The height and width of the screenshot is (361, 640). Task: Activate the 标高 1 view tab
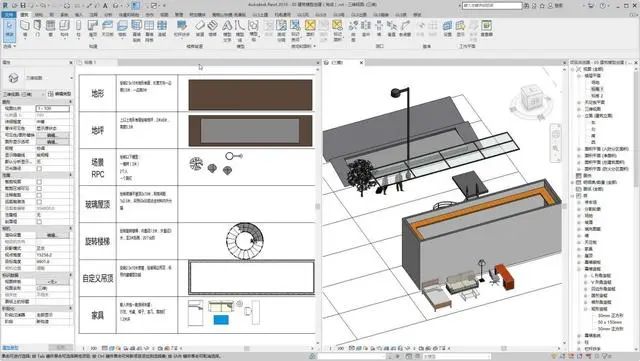[x=91, y=62]
